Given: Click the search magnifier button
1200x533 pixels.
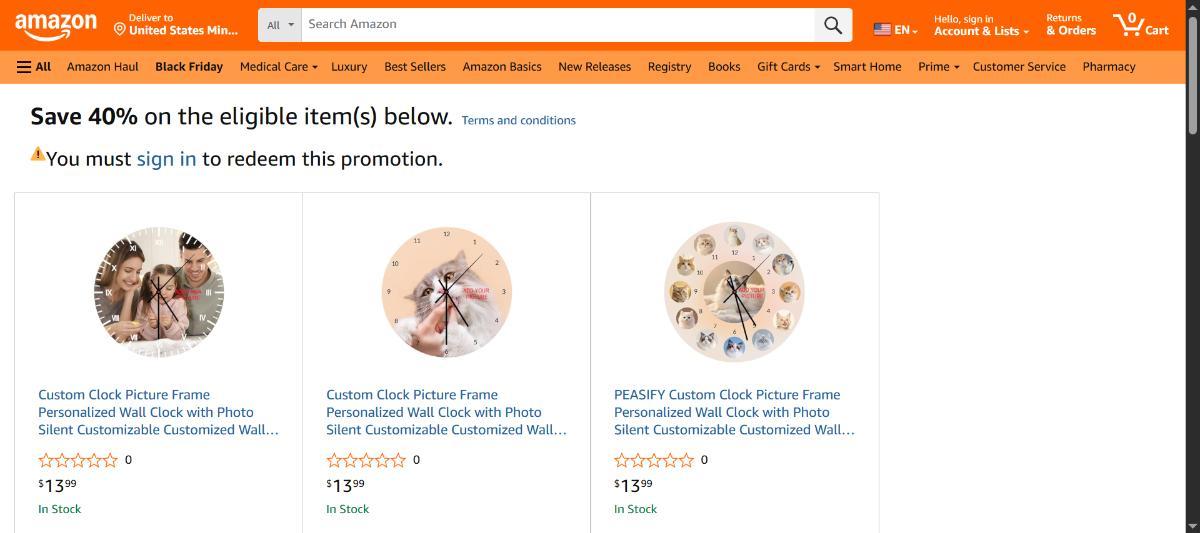Looking at the screenshot, I should pos(833,25).
